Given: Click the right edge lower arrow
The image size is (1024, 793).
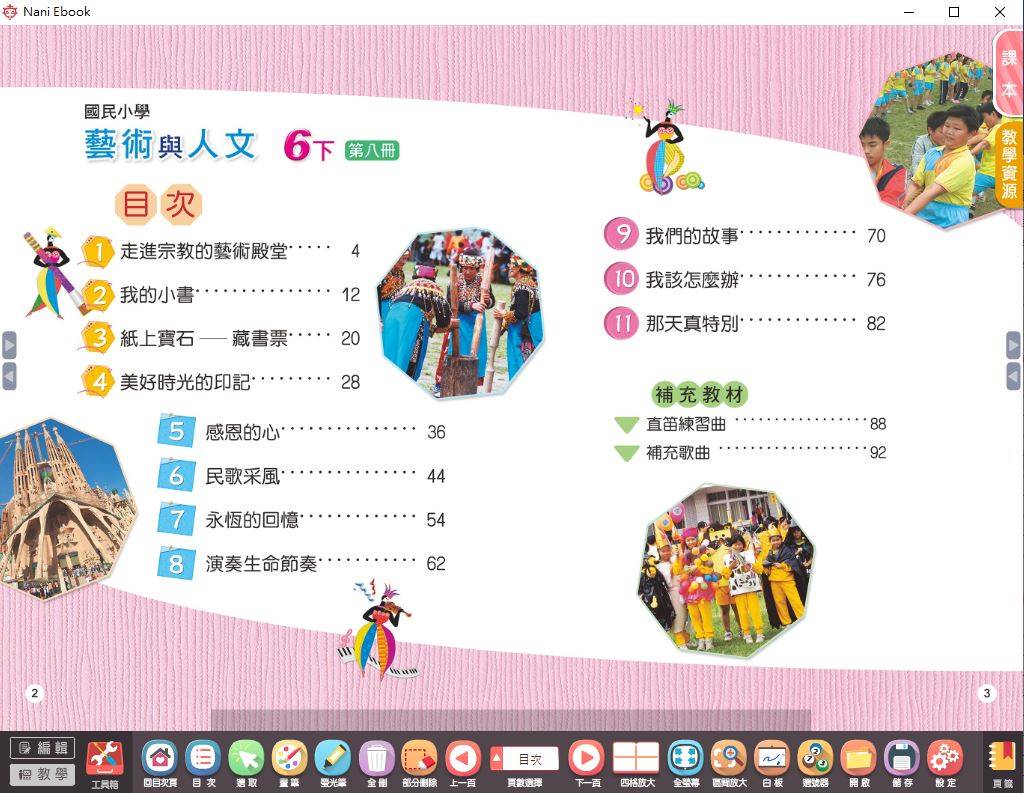Looking at the screenshot, I should point(1014,377).
